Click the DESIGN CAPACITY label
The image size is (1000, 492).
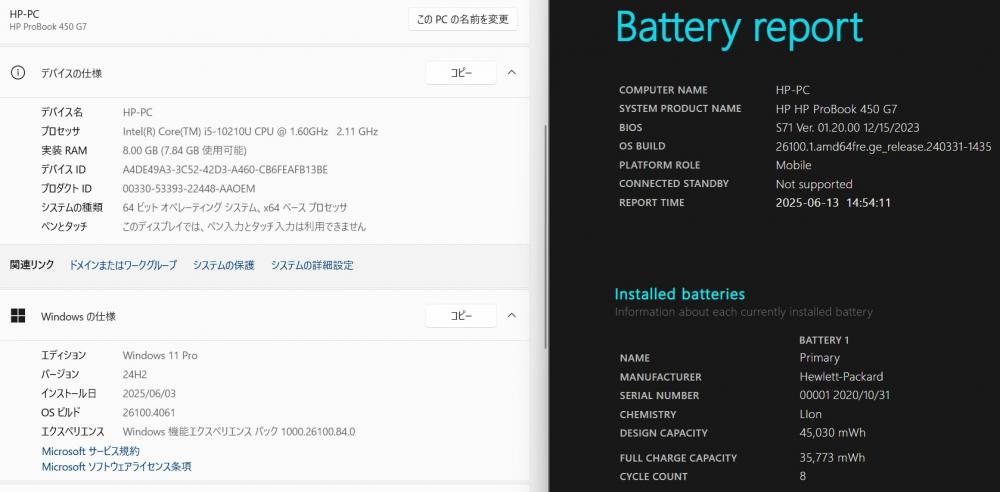click(x=663, y=433)
